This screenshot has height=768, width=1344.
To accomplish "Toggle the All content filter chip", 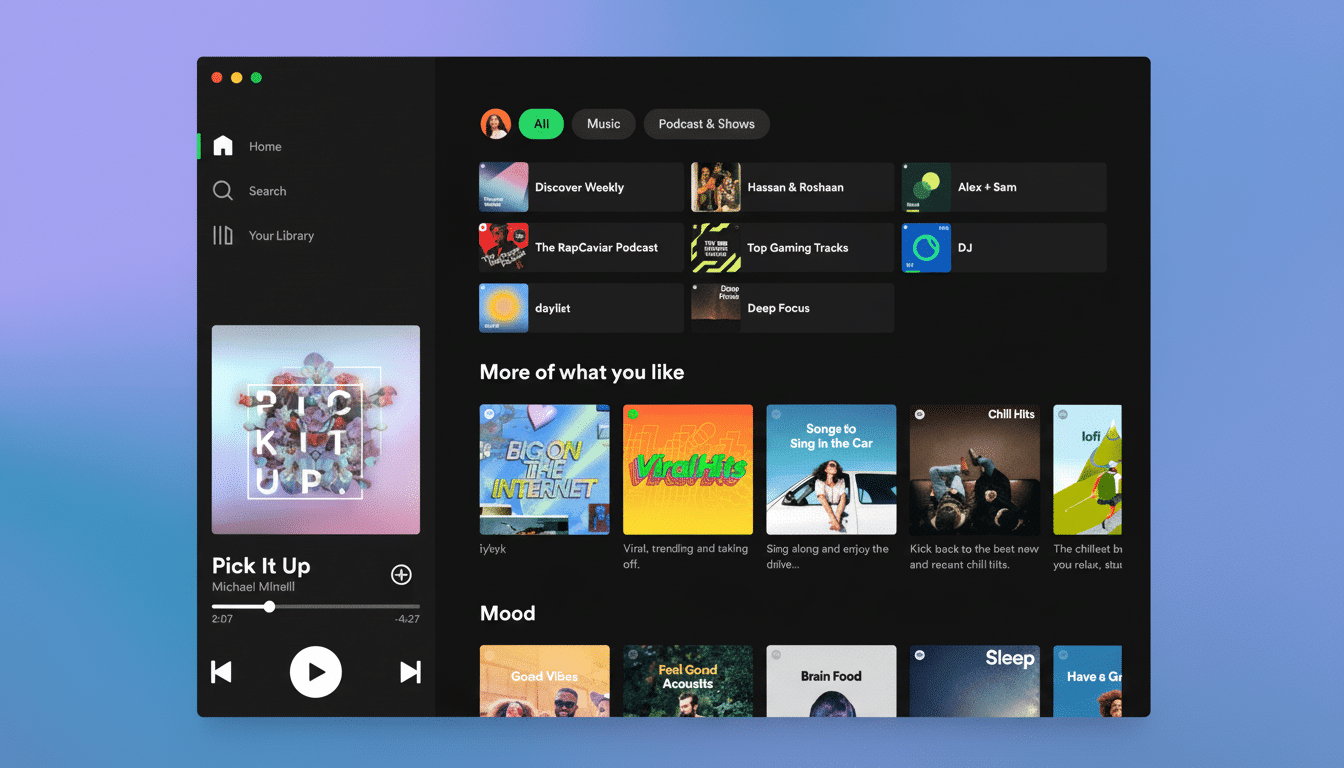I will click(x=541, y=123).
